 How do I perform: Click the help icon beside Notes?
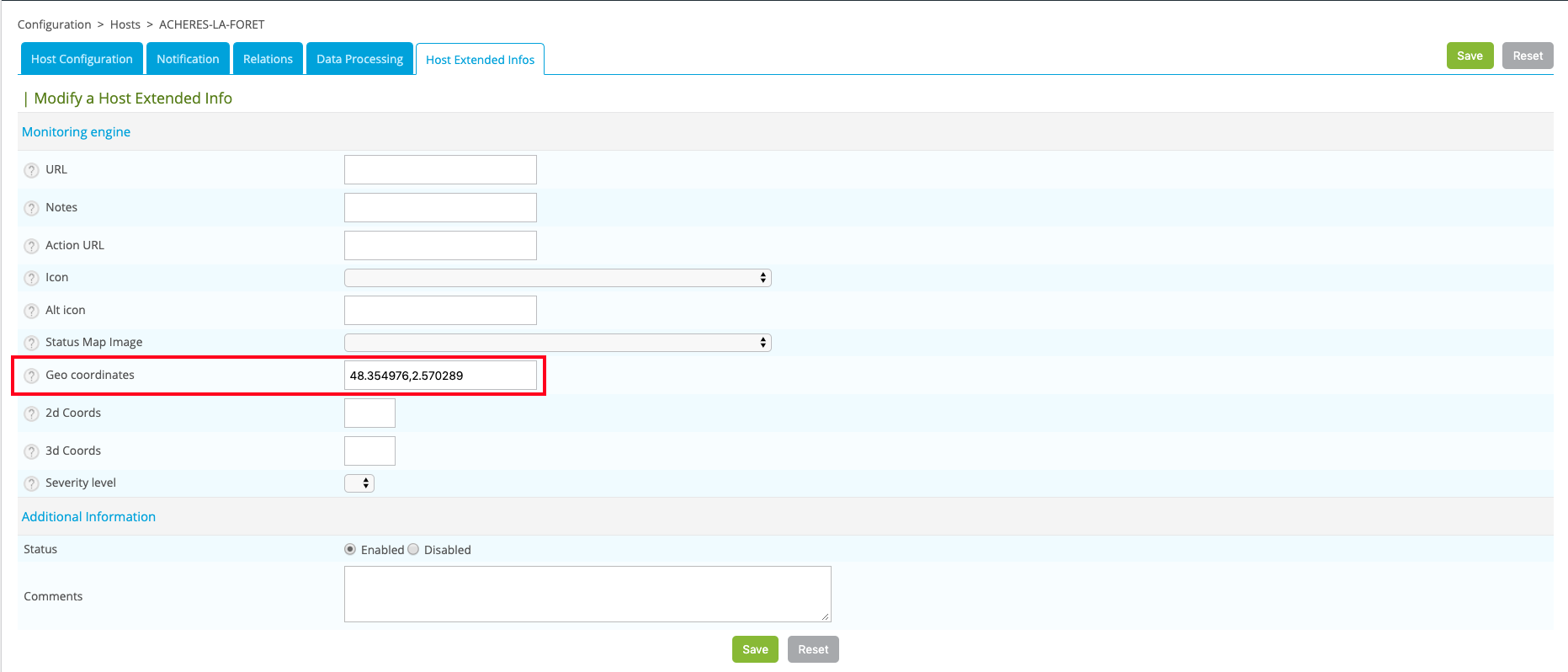tap(31, 208)
